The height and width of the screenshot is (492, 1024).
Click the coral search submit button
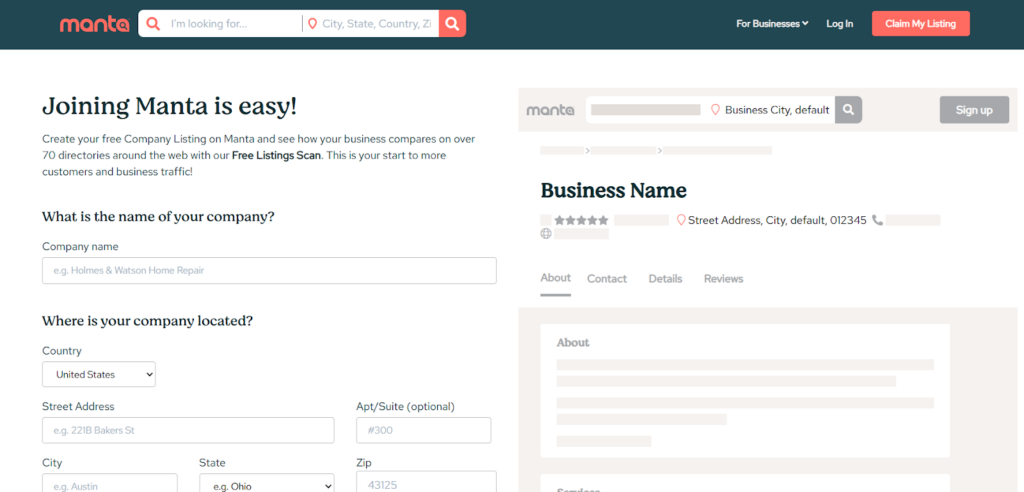(452, 24)
